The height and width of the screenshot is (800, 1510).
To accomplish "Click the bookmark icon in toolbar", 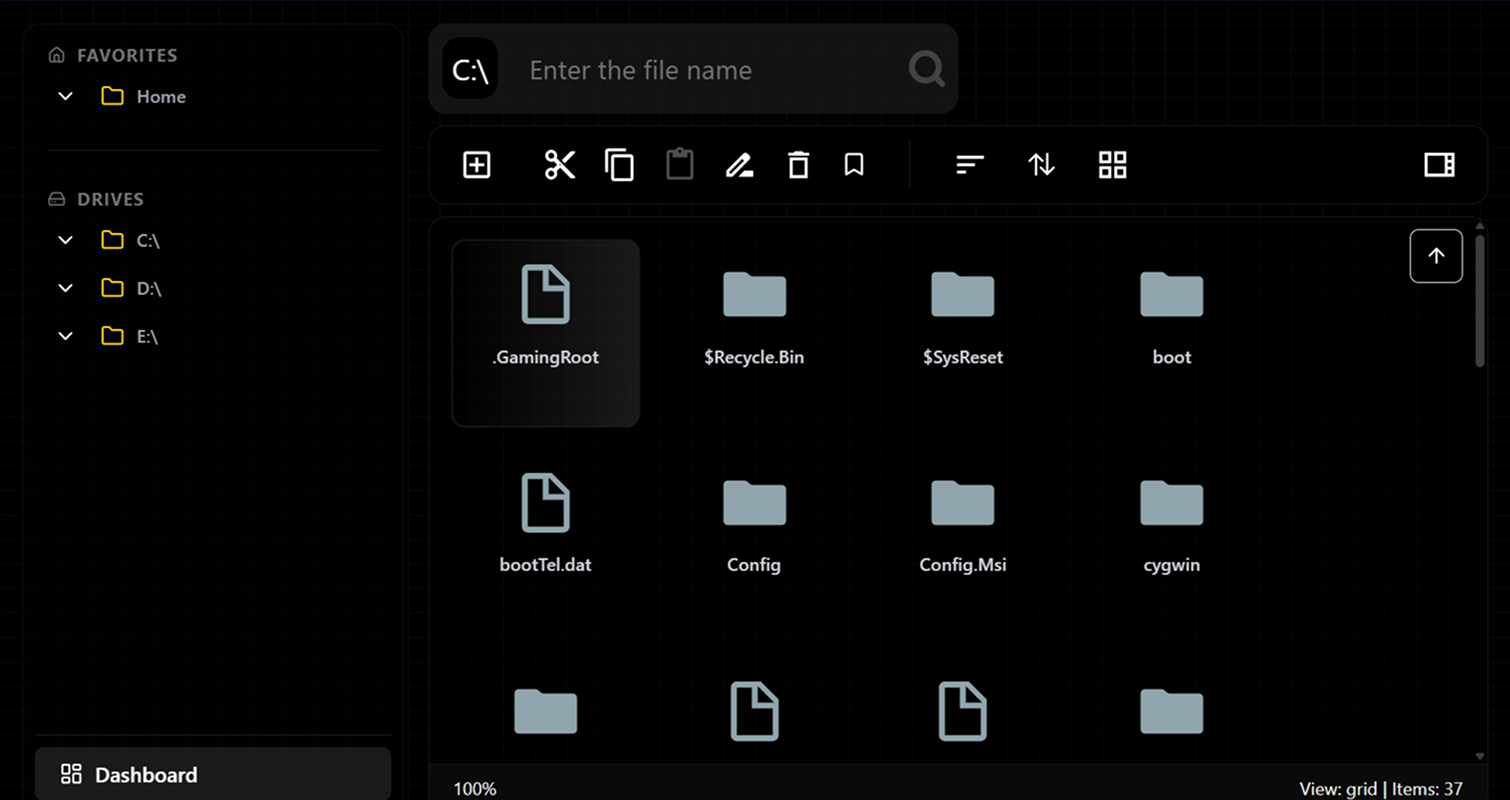I will pos(854,165).
